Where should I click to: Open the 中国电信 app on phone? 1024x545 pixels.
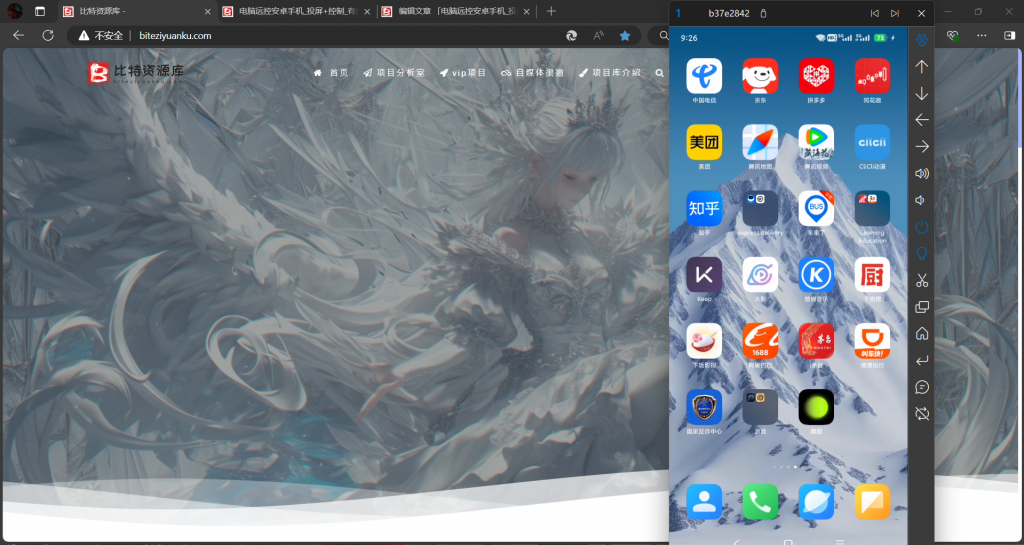click(704, 76)
